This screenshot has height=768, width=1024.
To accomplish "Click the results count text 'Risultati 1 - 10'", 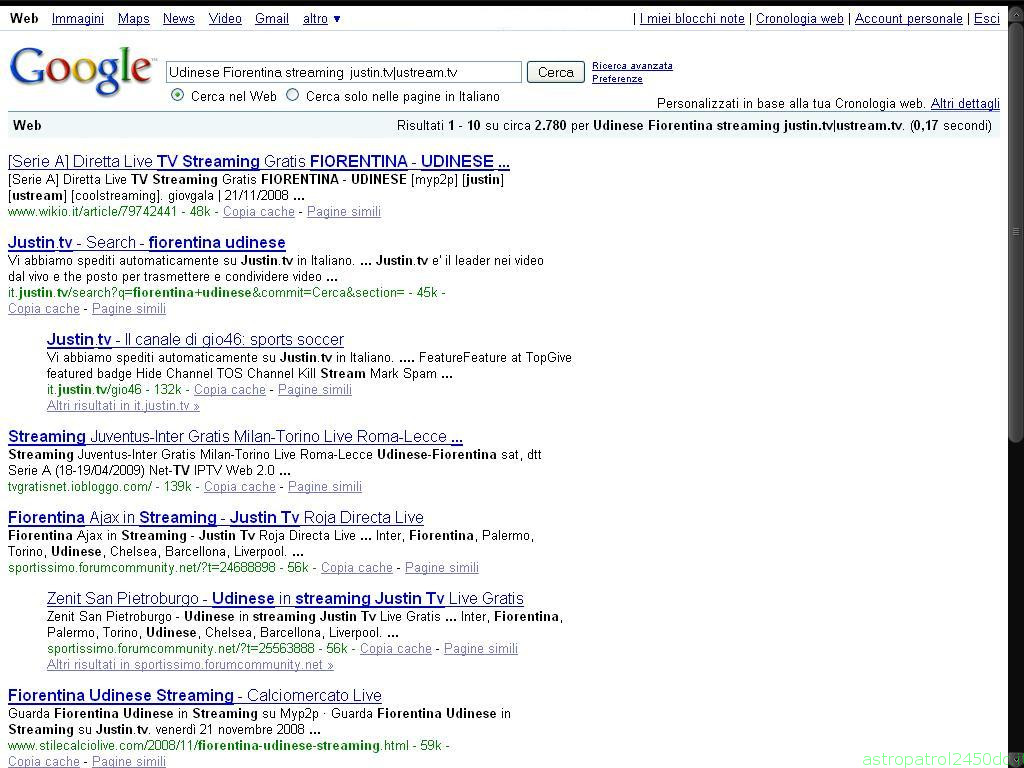I will 438,125.
